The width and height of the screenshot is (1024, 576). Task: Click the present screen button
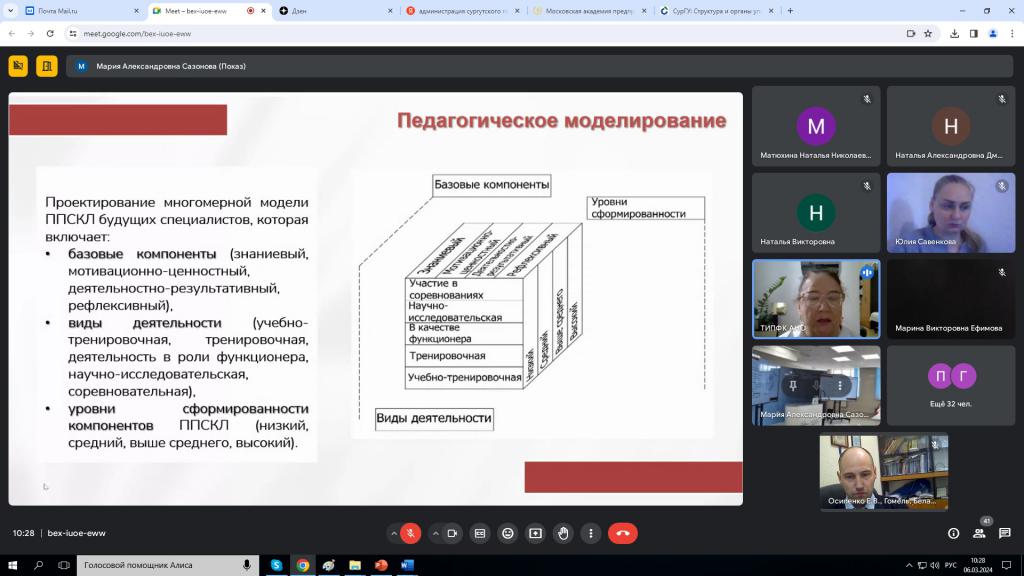536,533
